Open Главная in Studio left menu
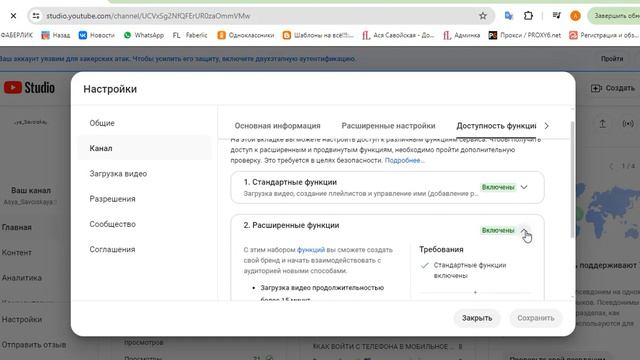Viewport: 640px width, 360px height. [17, 227]
